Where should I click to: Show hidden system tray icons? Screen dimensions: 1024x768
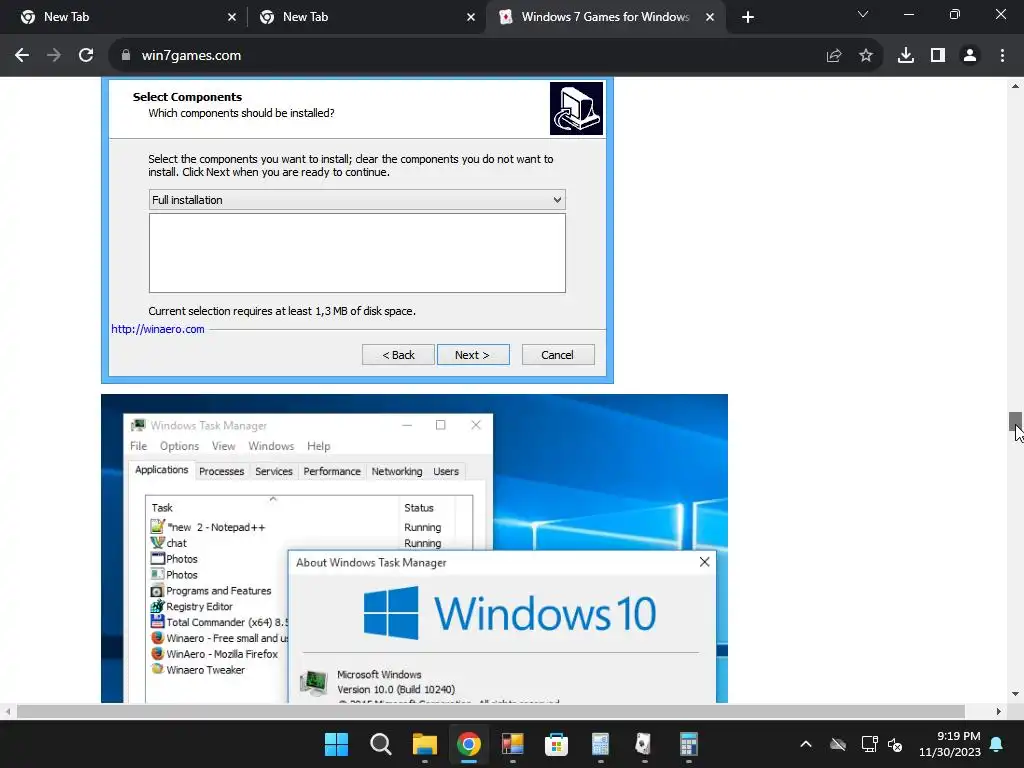806,744
